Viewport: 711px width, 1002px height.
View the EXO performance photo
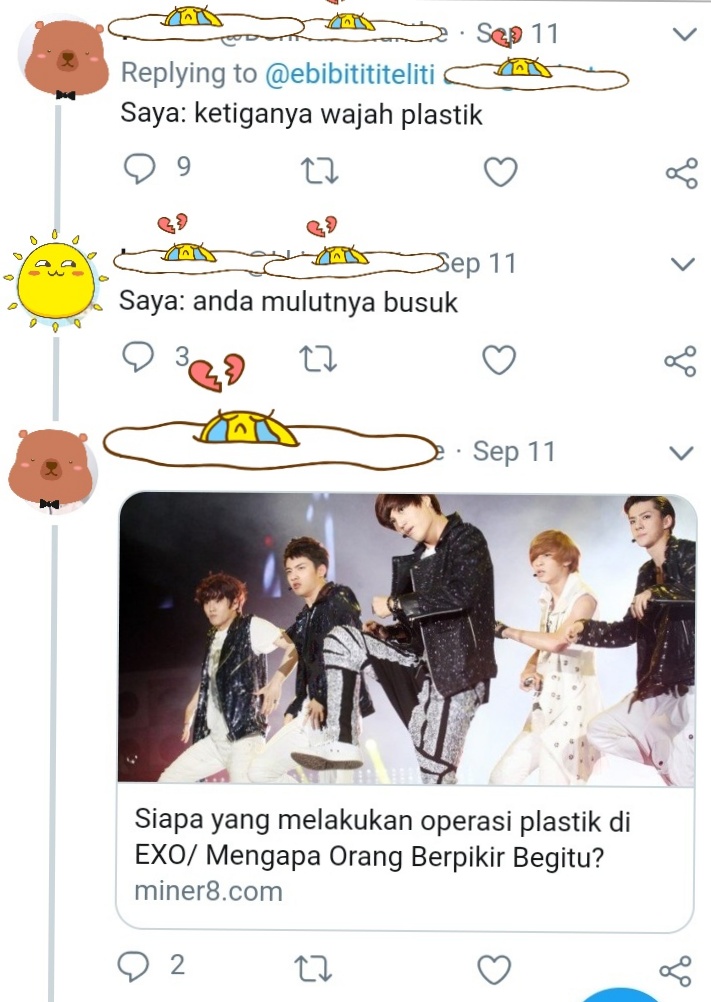(x=406, y=640)
